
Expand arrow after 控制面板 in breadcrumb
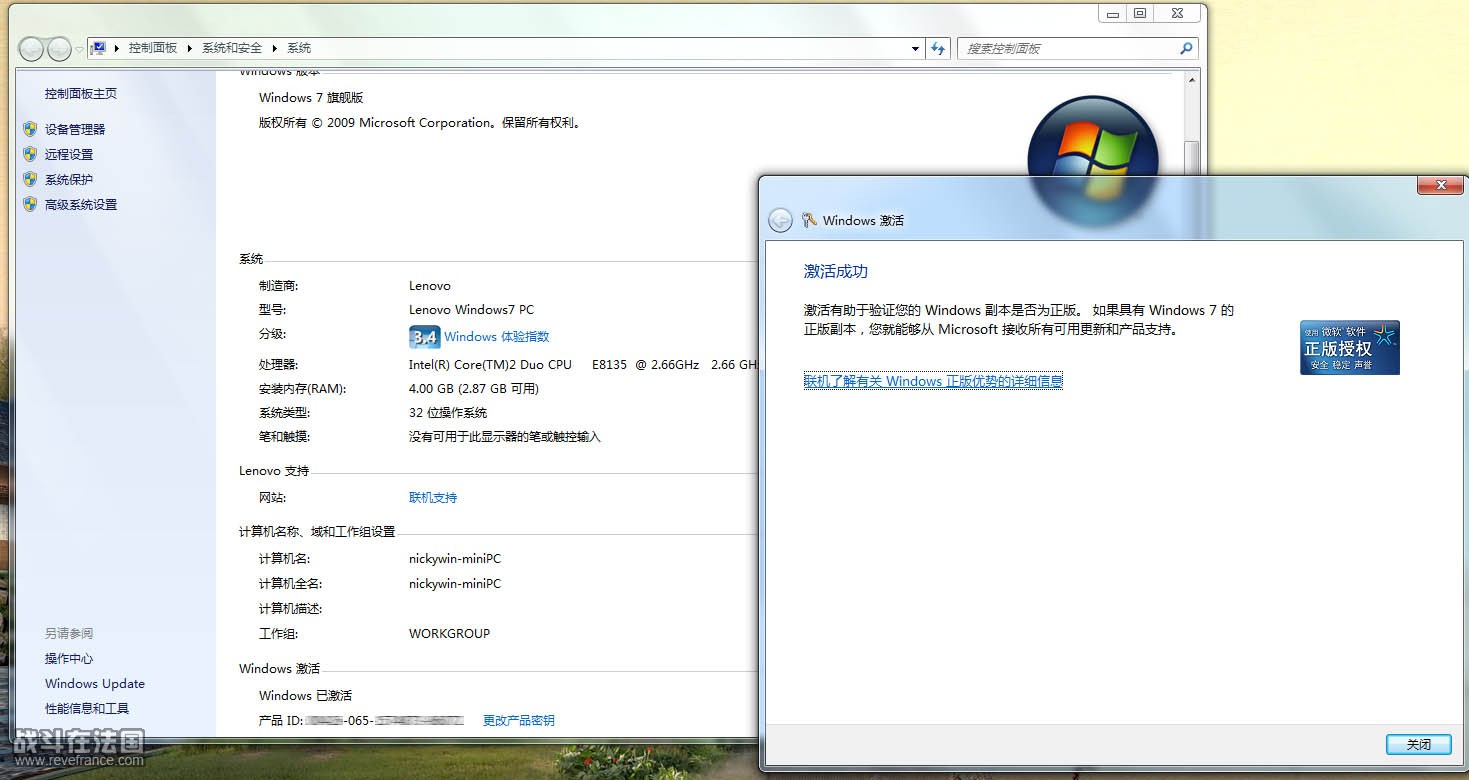pos(190,48)
